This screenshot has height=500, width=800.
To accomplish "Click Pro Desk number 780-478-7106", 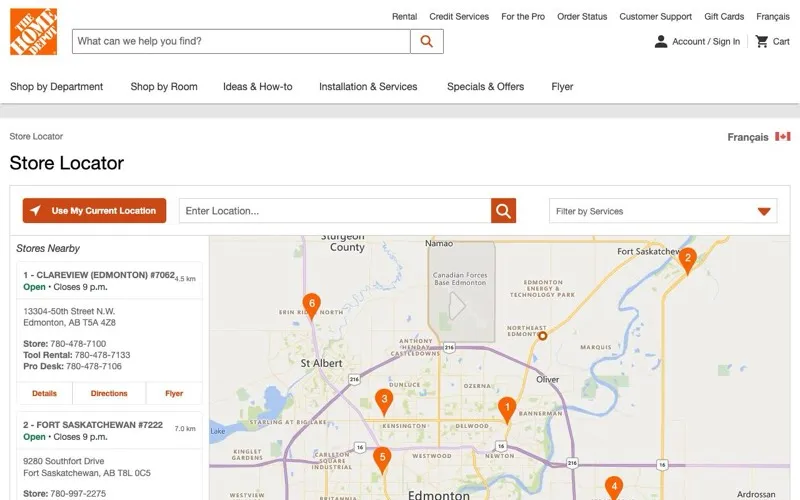I will 94,366.
